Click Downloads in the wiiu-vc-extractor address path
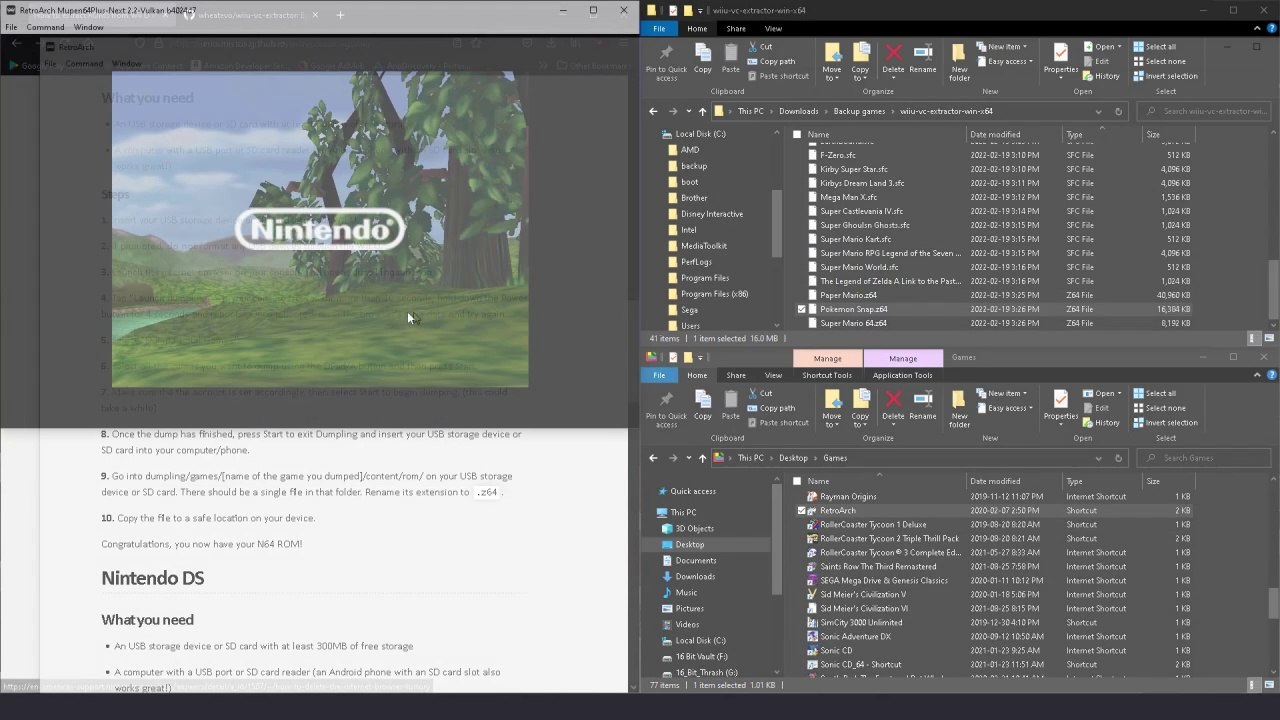The width and height of the screenshot is (1280, 720). (x=798, y=111)
